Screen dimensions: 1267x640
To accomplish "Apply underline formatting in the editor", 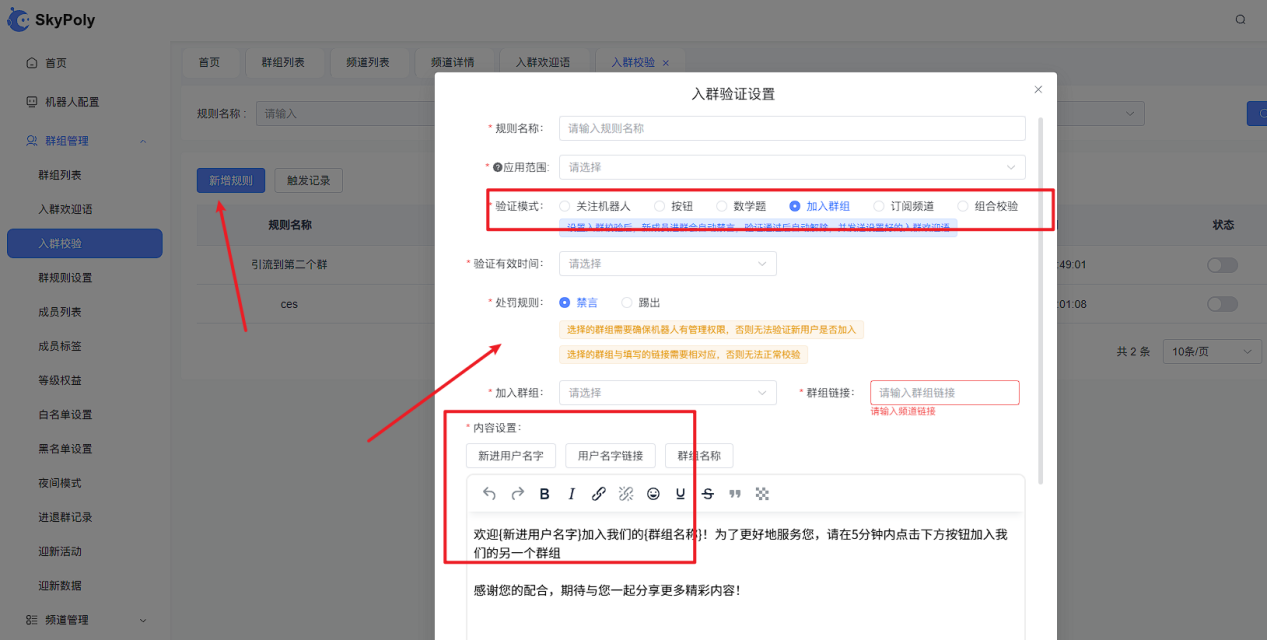I will coord(681,493).
